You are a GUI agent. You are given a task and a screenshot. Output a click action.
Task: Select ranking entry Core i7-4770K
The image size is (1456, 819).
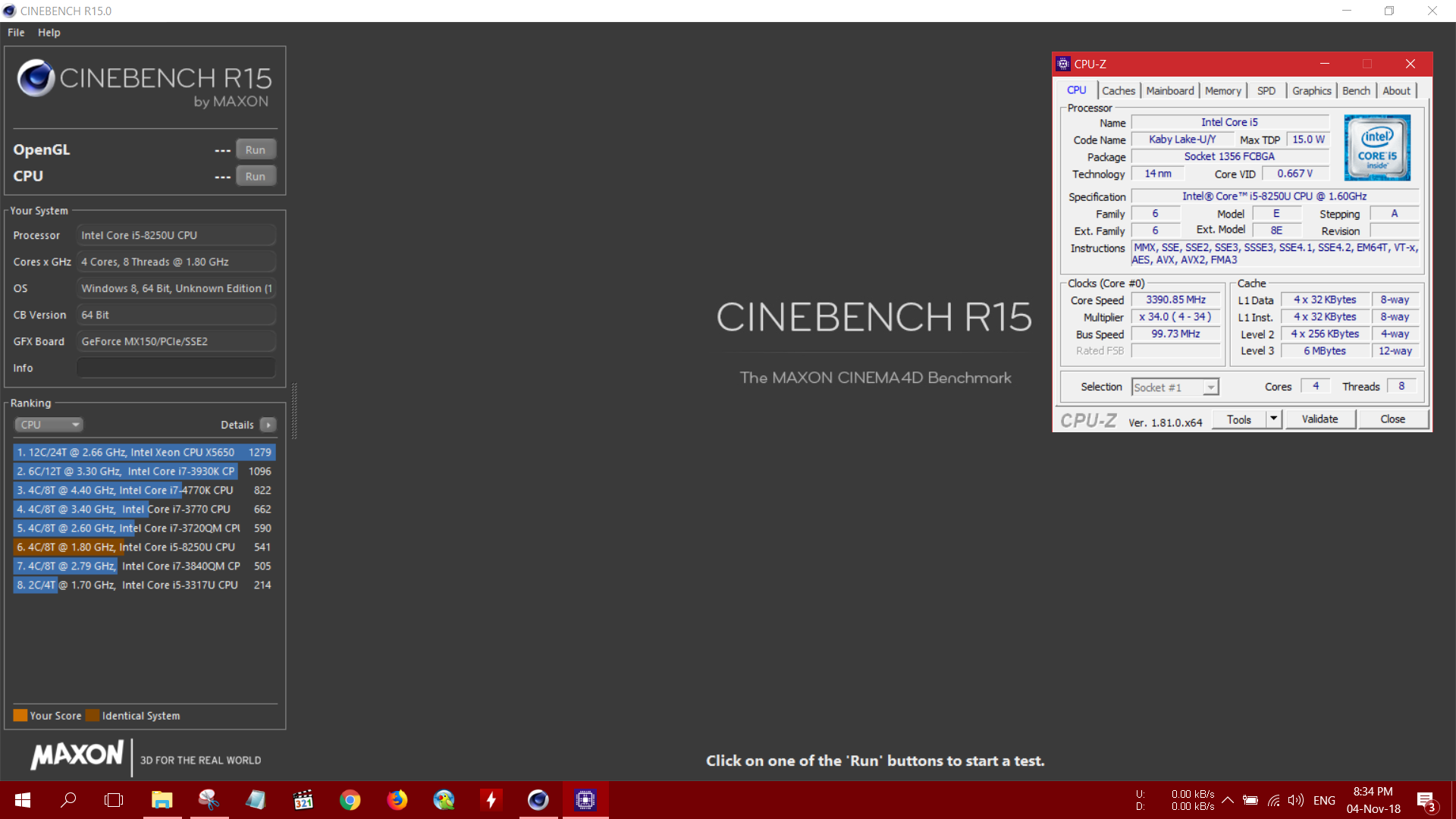point(144,490)
